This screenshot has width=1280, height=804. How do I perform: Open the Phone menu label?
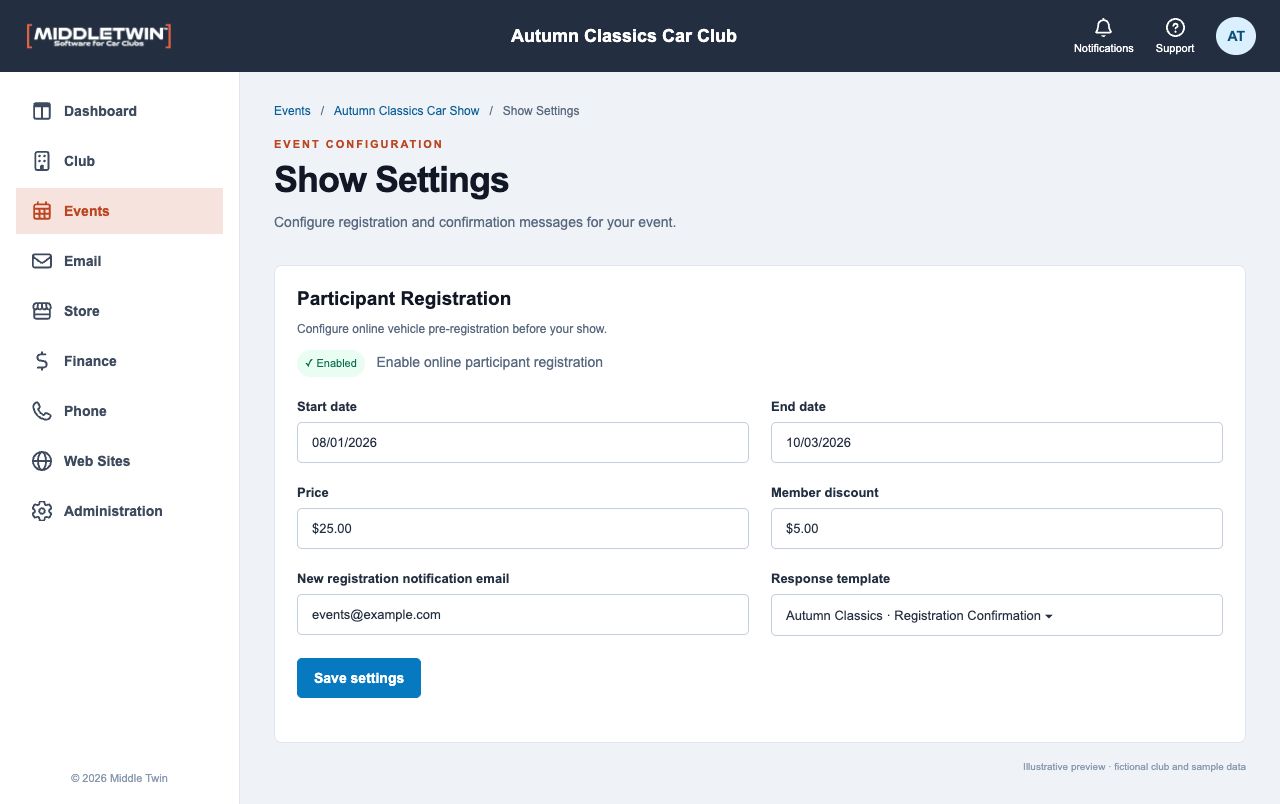click(85, 411)
